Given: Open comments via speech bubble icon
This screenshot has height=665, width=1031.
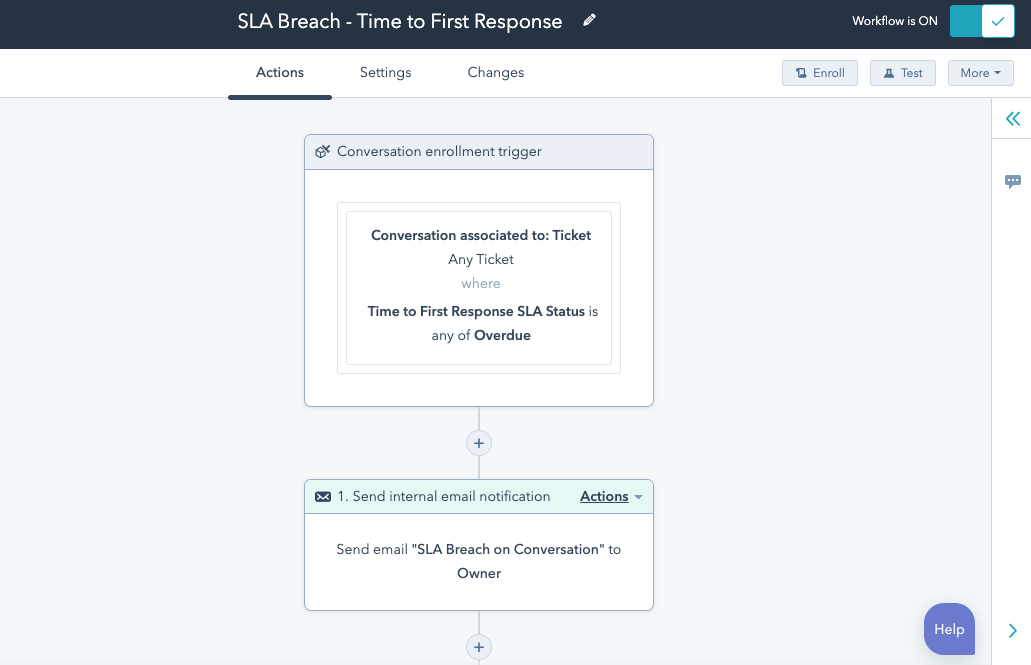Looking at the screenshot, I should pos(1013,182).
